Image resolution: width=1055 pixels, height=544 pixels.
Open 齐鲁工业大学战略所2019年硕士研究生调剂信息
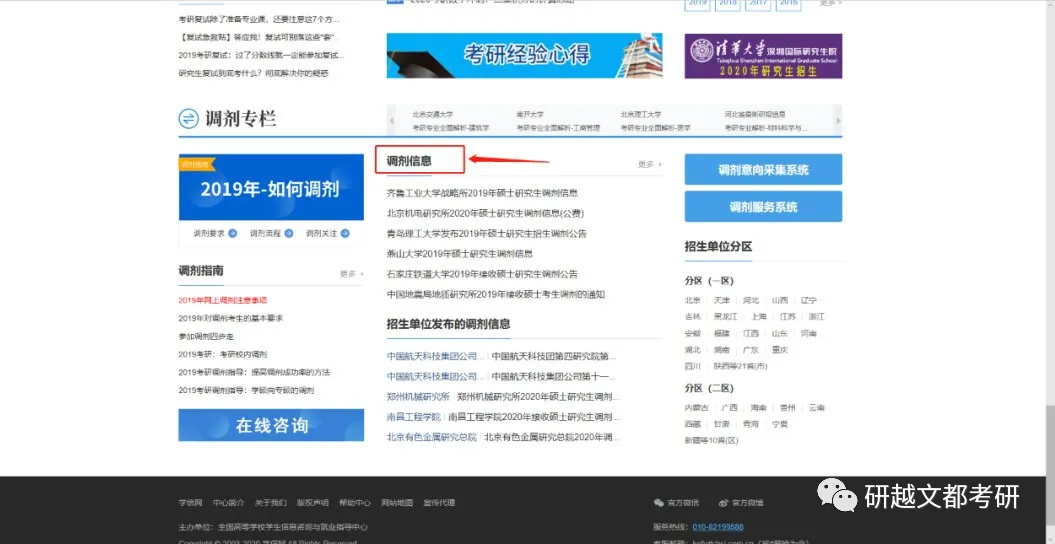(482, 193)
